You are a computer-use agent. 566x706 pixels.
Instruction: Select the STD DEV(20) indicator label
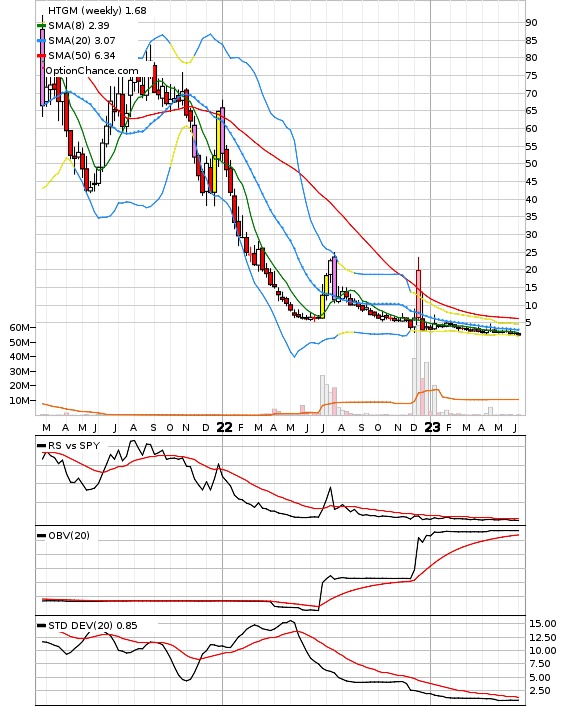pos(92,625)
